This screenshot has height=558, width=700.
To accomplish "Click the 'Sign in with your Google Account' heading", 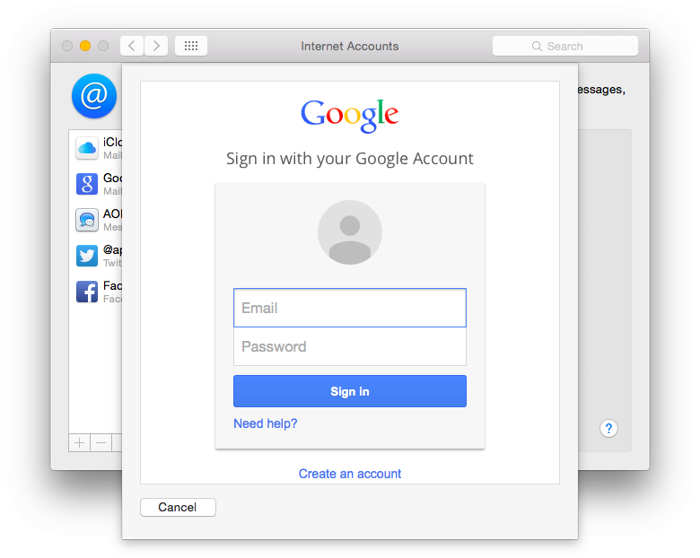I will click(x=350, y=159).
